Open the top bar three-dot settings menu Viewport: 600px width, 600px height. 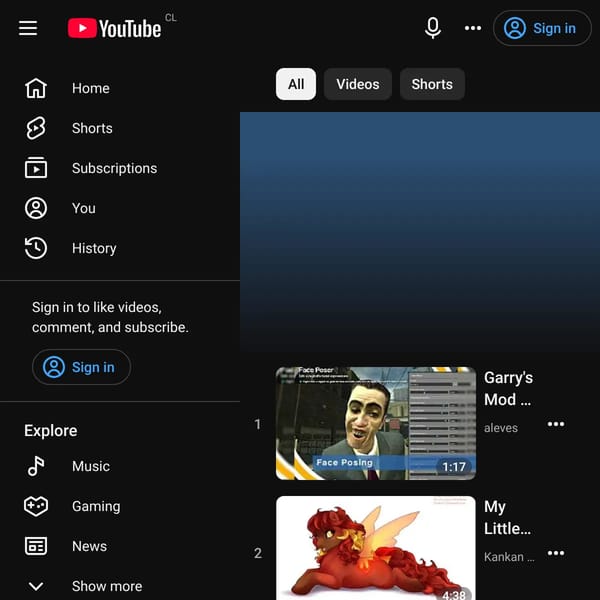click(473, 28)
